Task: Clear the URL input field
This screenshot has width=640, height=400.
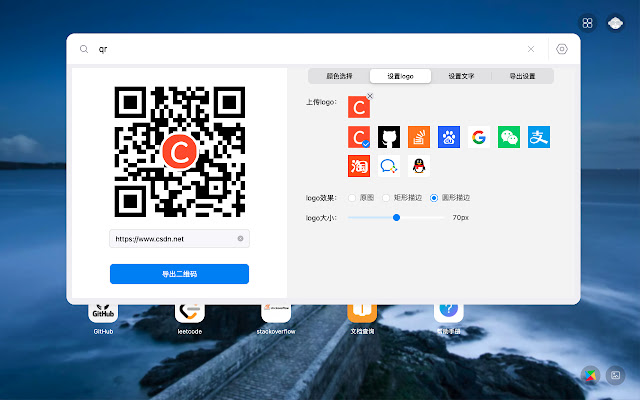Action: point(240,238)
